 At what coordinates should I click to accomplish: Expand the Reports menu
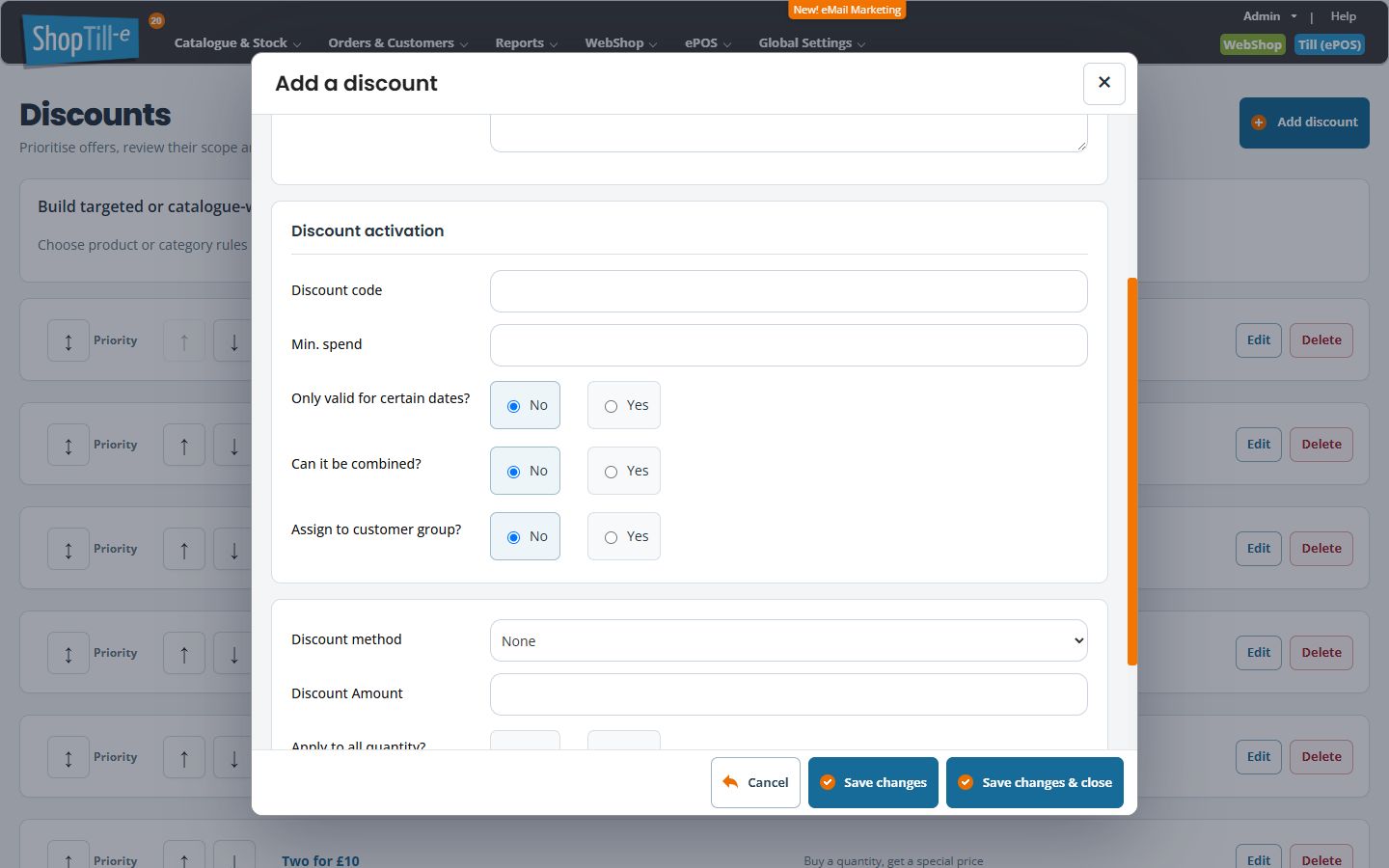click(526, 43)
